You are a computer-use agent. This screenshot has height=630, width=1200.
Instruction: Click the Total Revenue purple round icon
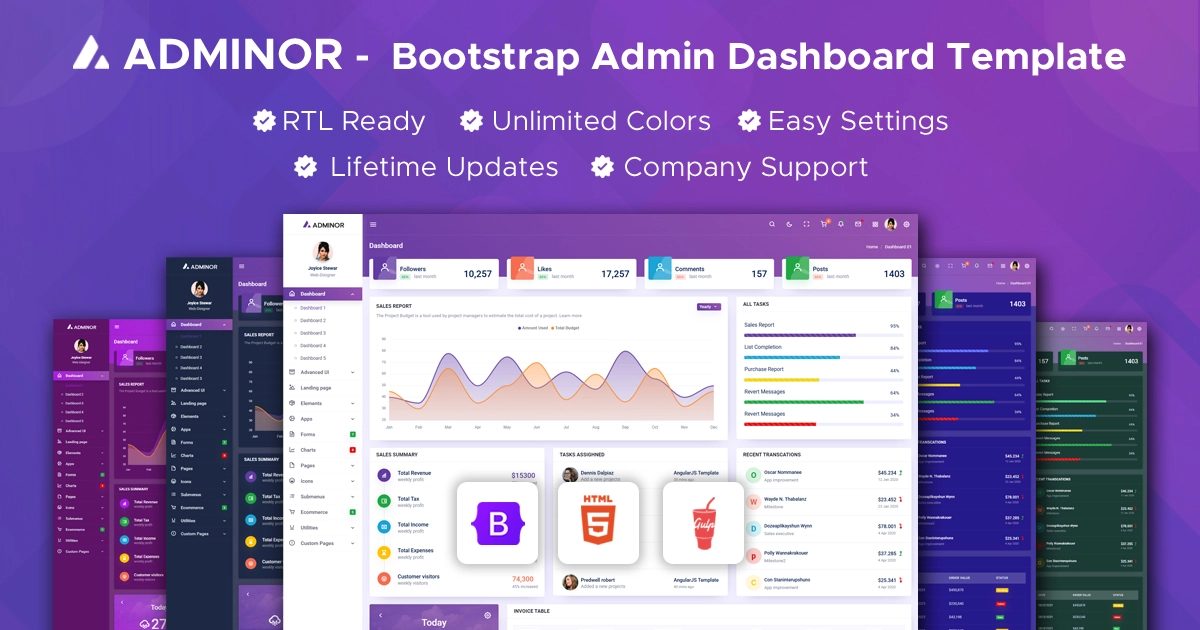(x=384, y=475)
